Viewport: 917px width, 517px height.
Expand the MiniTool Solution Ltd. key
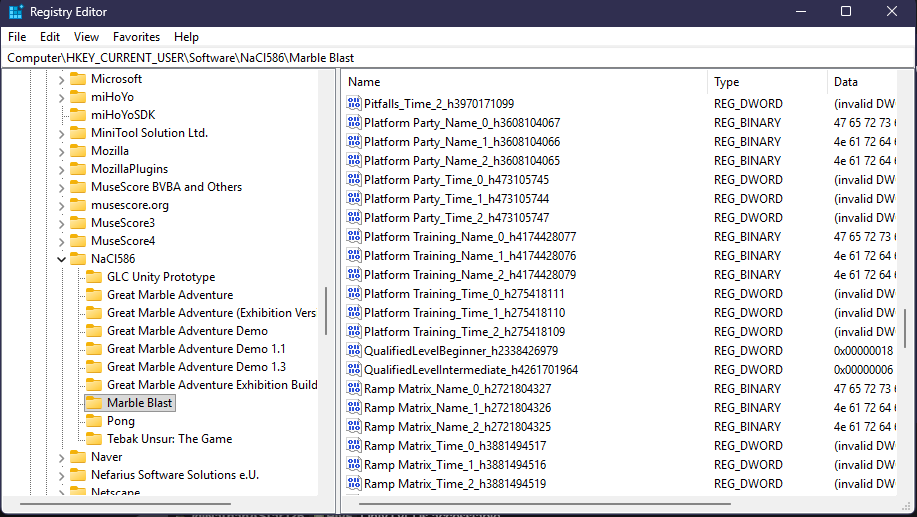(x=61, y=134)
